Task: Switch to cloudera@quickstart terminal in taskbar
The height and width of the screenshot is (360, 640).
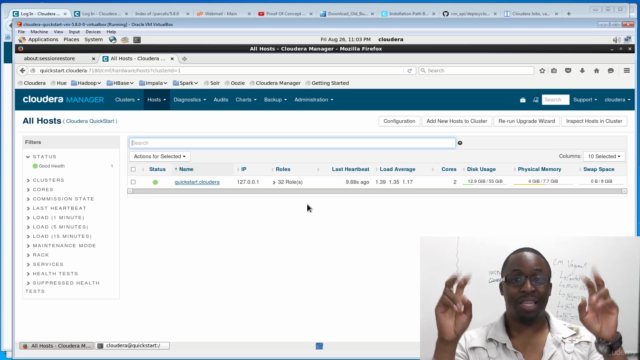Action: 133,346
